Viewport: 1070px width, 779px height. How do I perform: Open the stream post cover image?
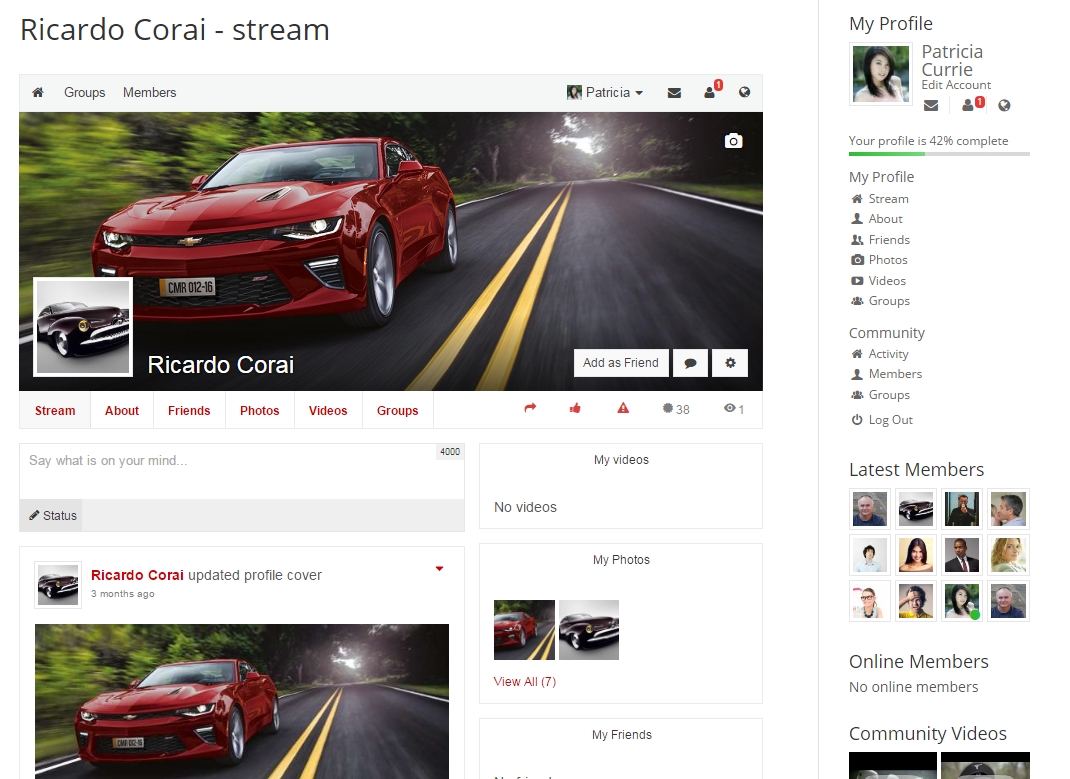click(x=242, y=701)
